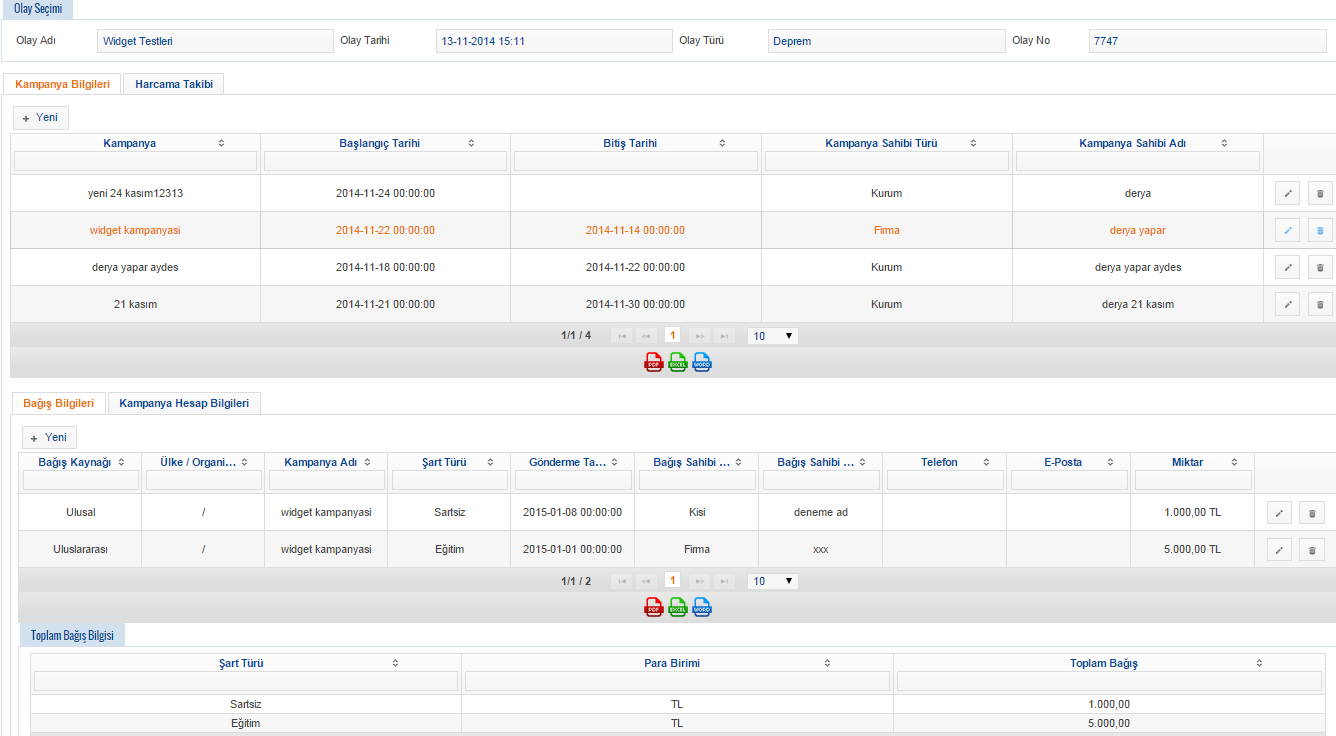1336x736 pixels.
Task: Export donation table to Word
Action: click(702, 608)
